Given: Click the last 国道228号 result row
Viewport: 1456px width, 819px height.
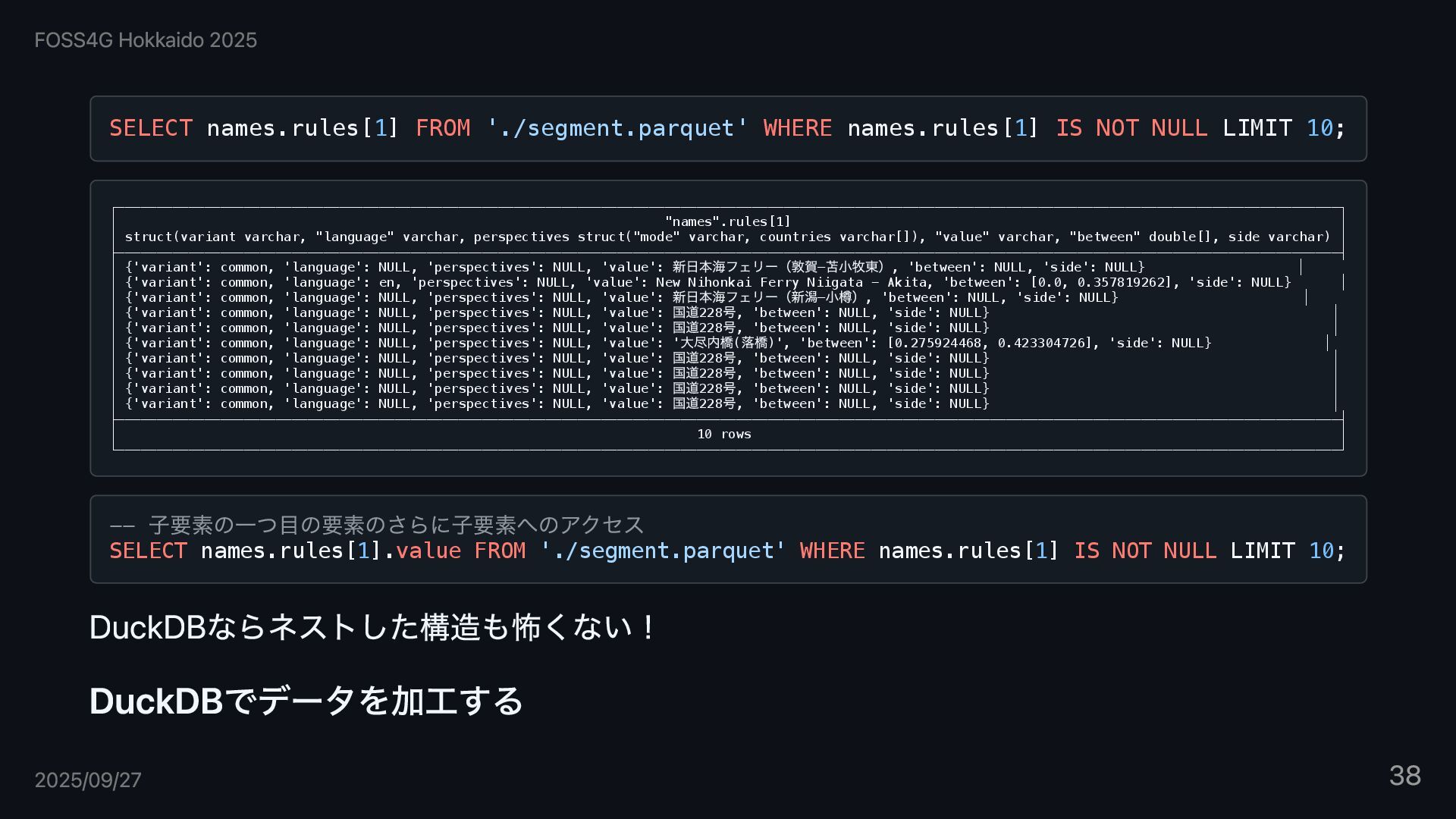Looking at the screenshot, I should click(557, 403).
